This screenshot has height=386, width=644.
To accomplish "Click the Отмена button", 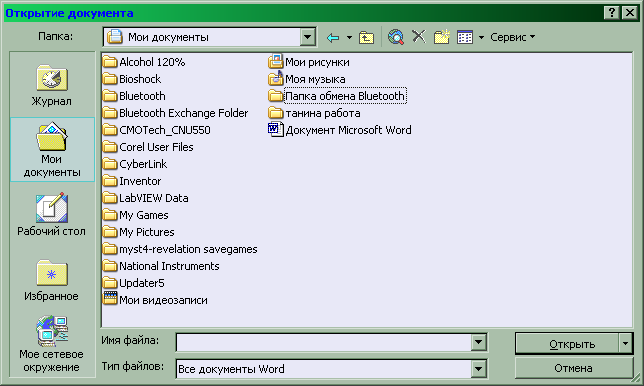I will [x=573, y=368].
